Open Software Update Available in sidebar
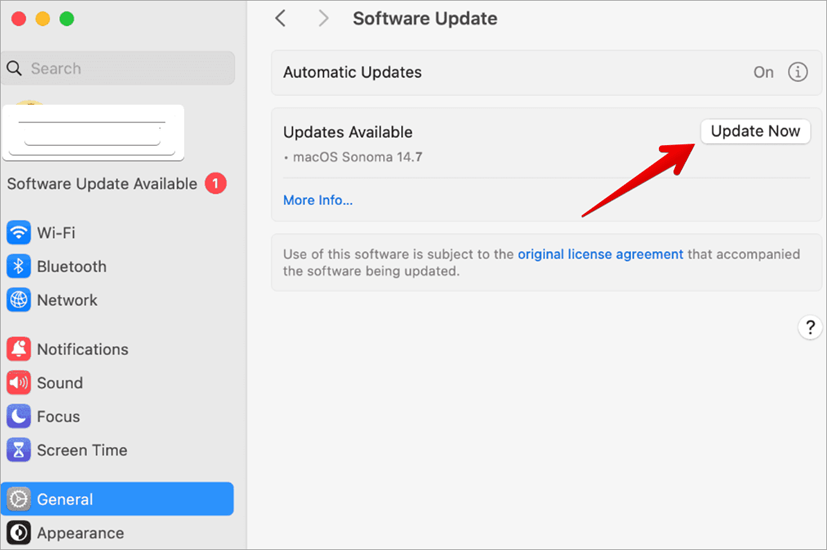The image size is (827, 550). click(102, 184)
